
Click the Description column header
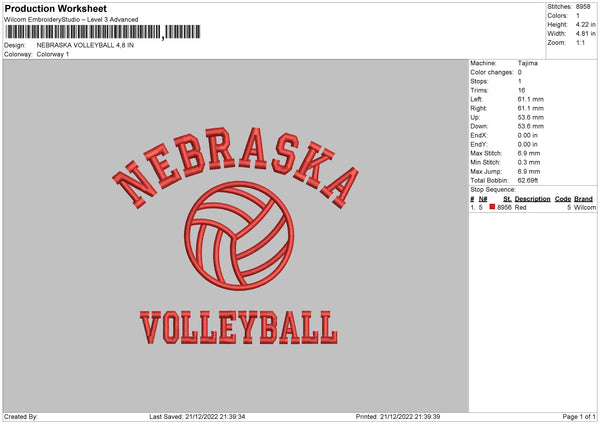coord(532,199)
